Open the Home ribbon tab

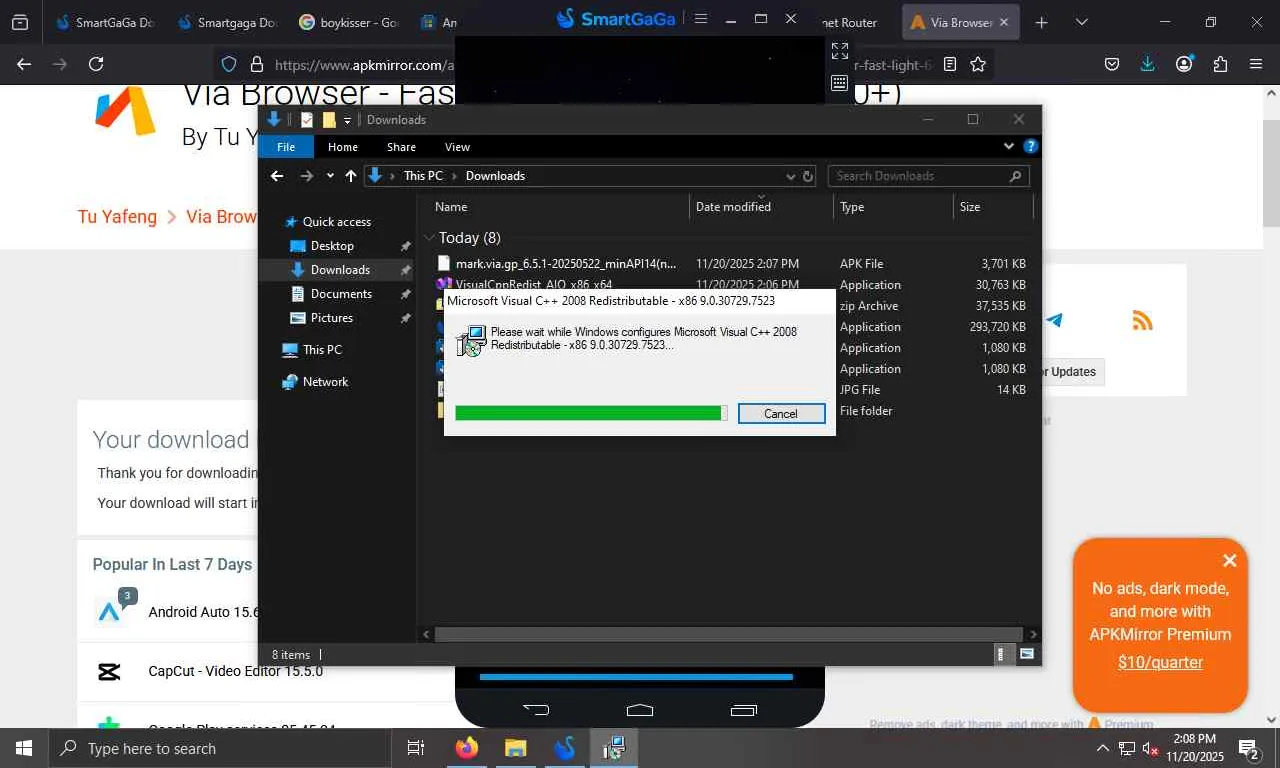click(343, 147)
